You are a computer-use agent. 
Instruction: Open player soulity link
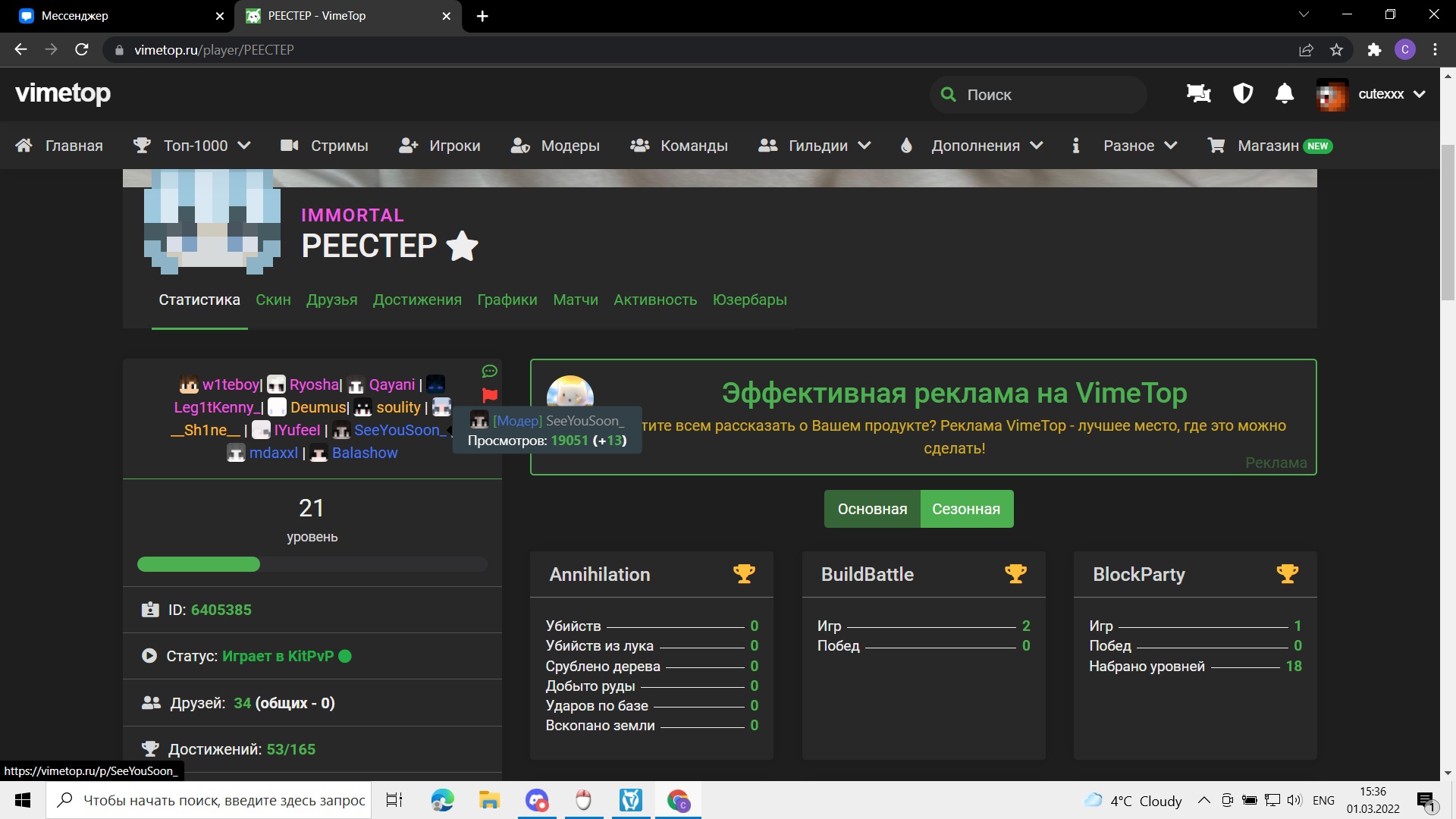click(398, 407)
